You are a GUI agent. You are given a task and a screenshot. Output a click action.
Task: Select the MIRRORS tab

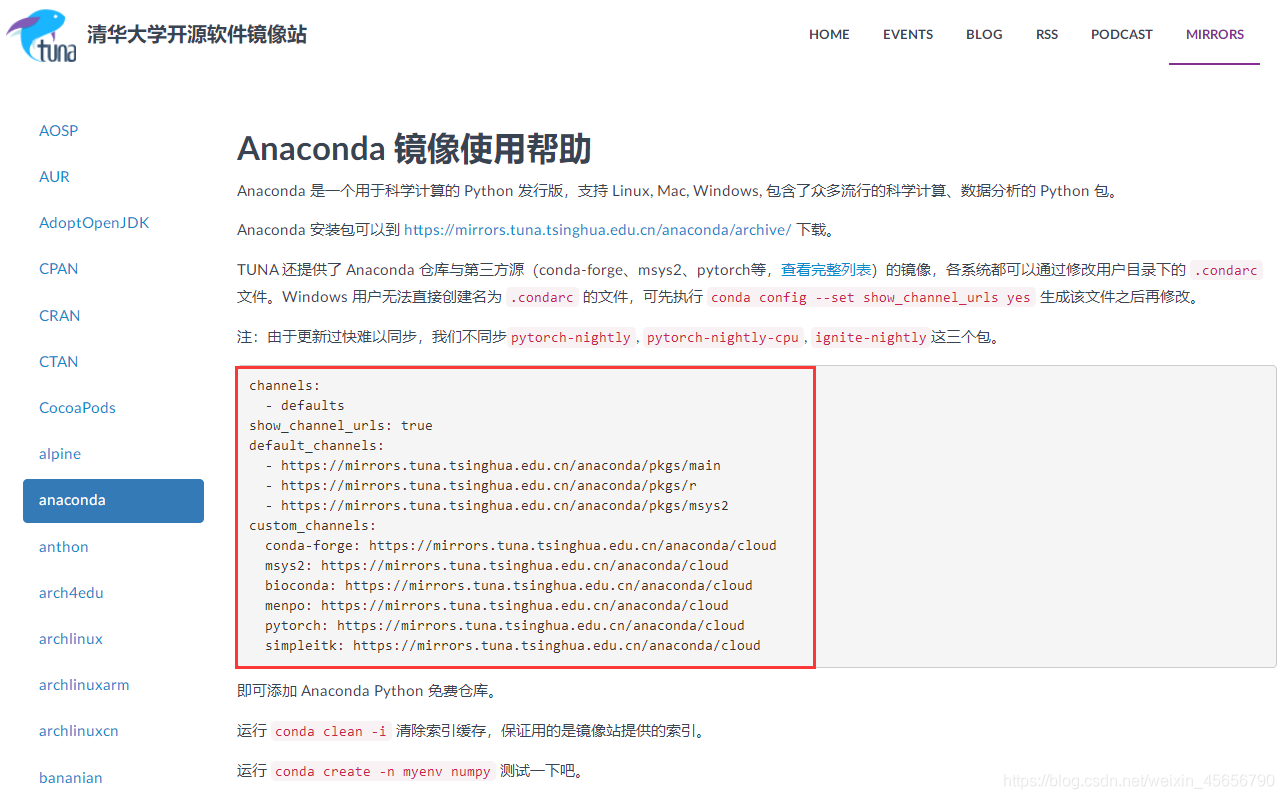pos(1215,34)
